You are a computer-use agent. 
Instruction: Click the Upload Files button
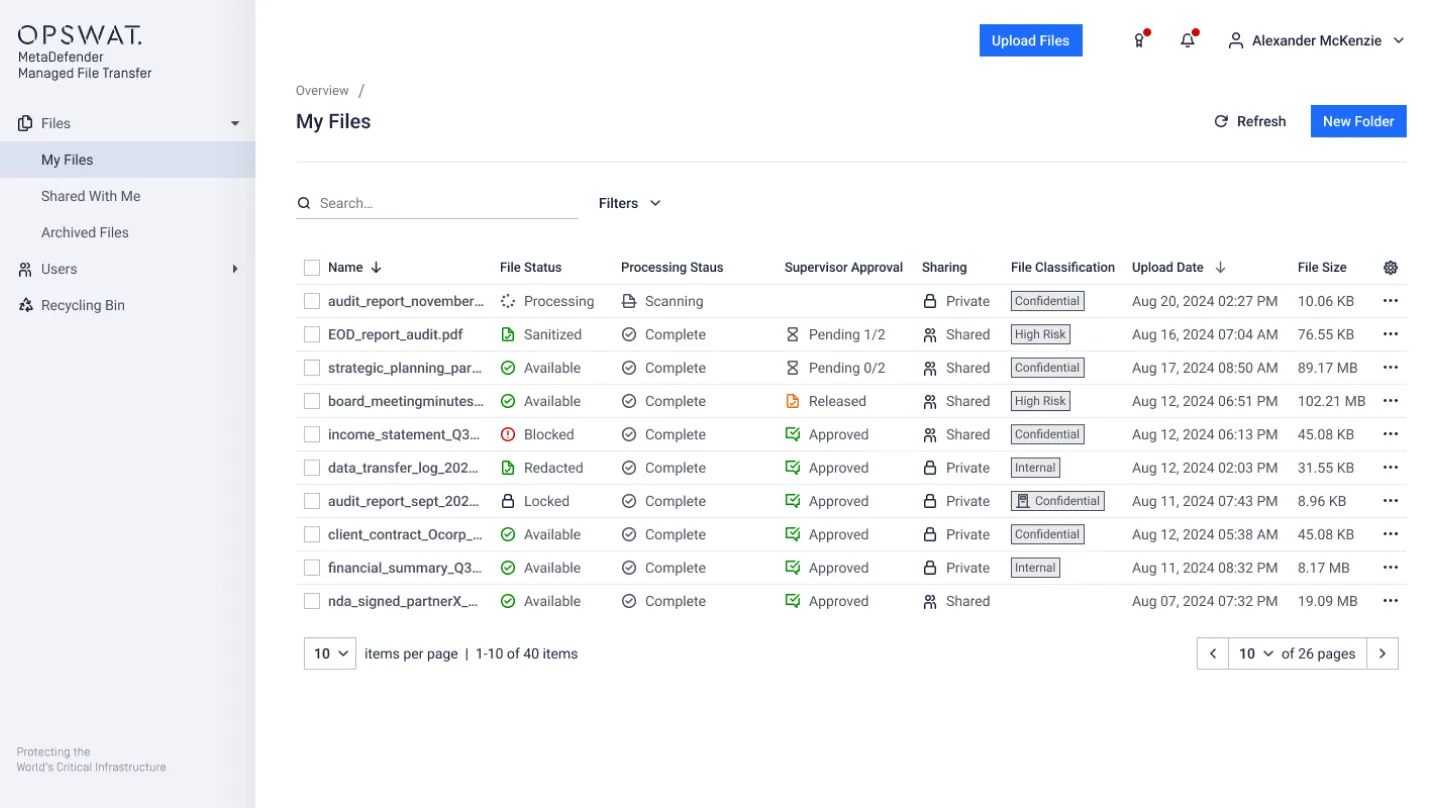tap(1030, 41)
